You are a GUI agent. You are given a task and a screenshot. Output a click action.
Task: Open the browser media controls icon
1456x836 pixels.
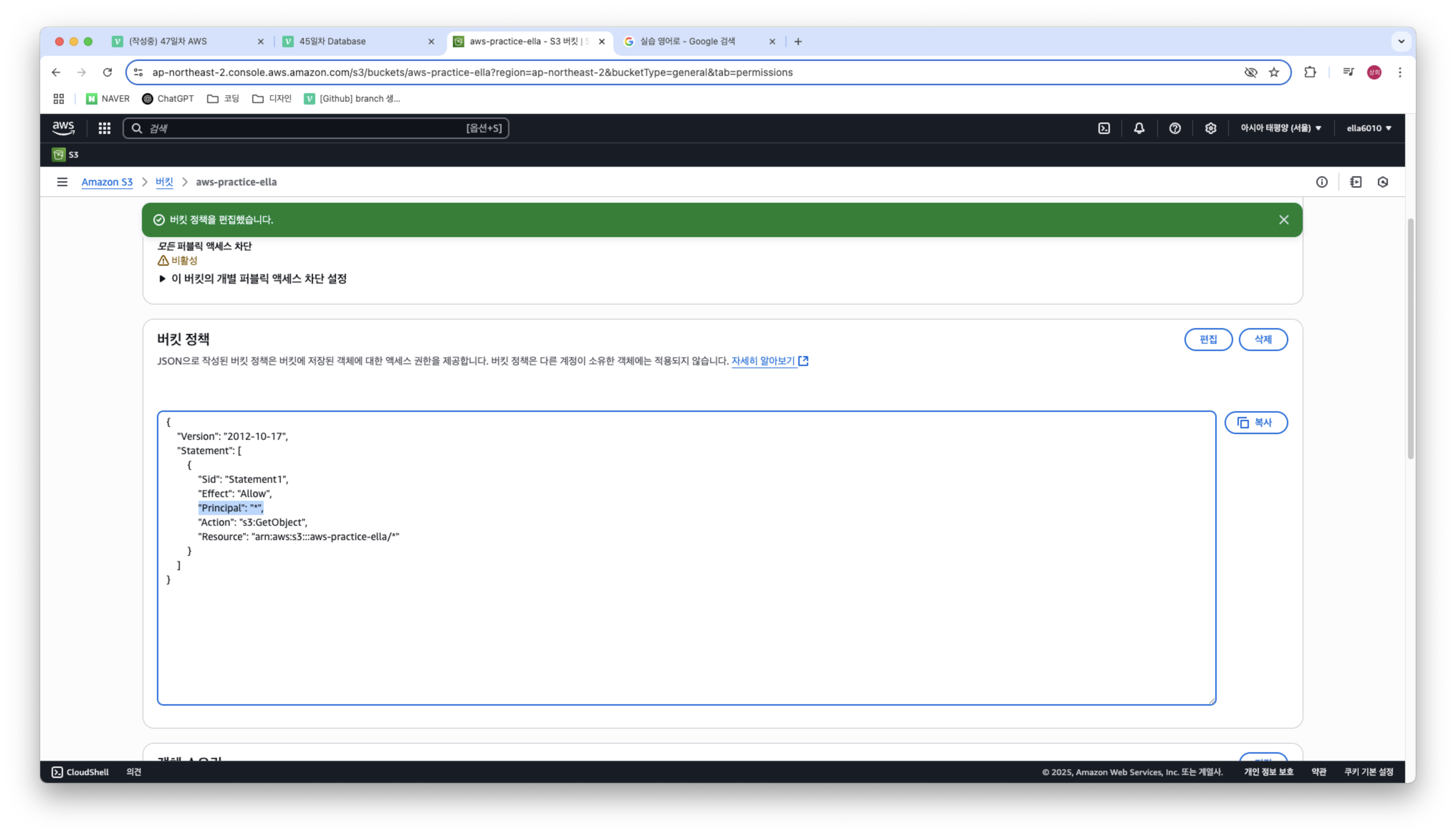(1348, 72)
